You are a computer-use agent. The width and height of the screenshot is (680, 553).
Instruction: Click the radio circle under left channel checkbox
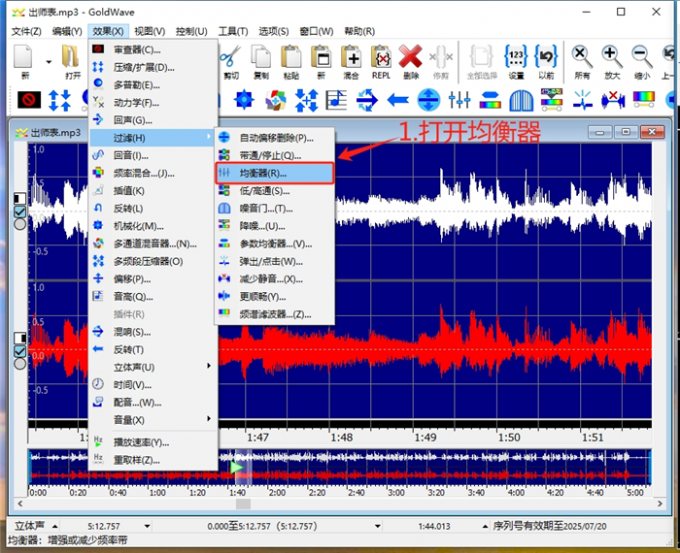(x=20, y=224)
